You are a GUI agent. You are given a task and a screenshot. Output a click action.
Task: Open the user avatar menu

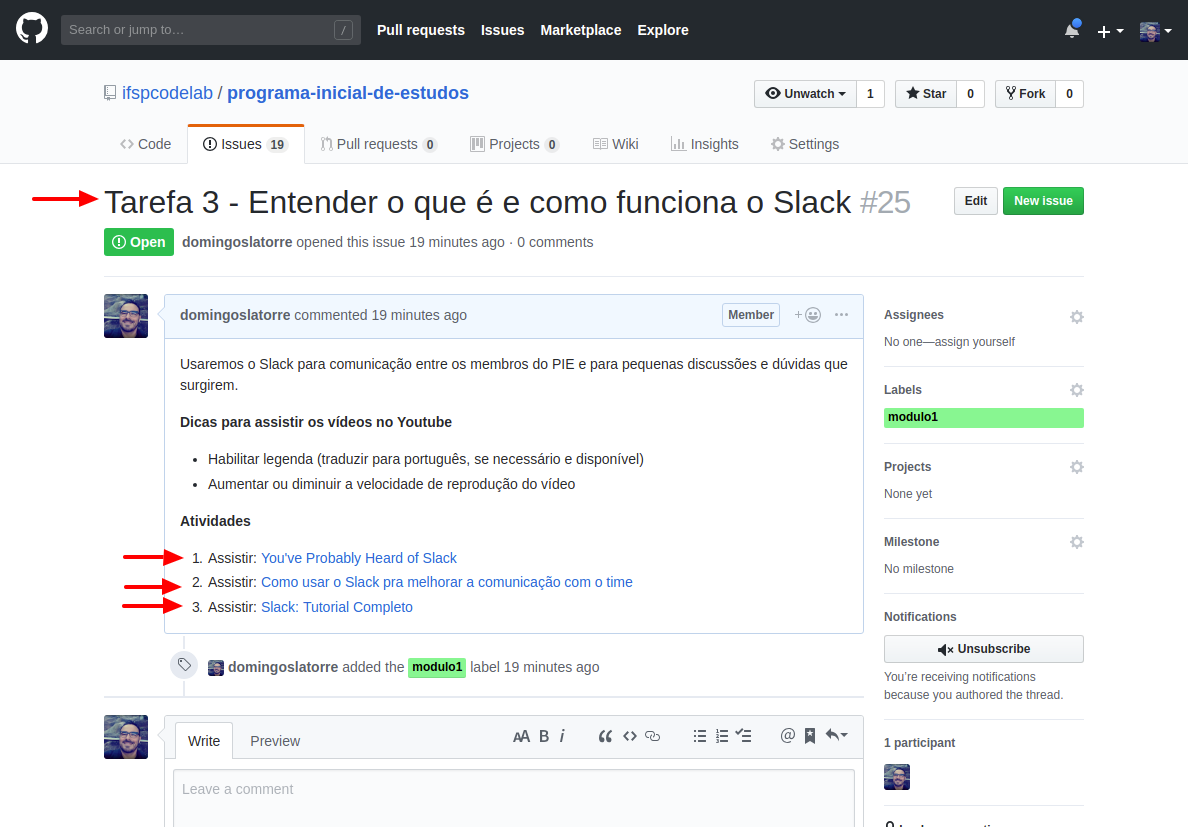[1155, 31]
